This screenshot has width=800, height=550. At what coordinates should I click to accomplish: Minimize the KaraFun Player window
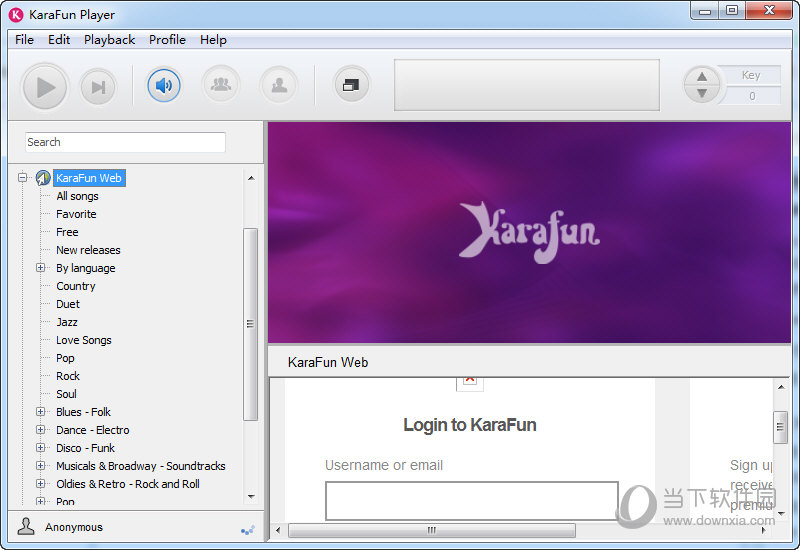pos(705,11)
